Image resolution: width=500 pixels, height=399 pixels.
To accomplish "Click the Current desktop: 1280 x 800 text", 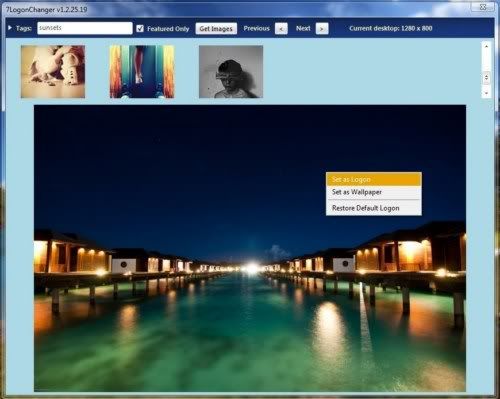I will 391,28.
